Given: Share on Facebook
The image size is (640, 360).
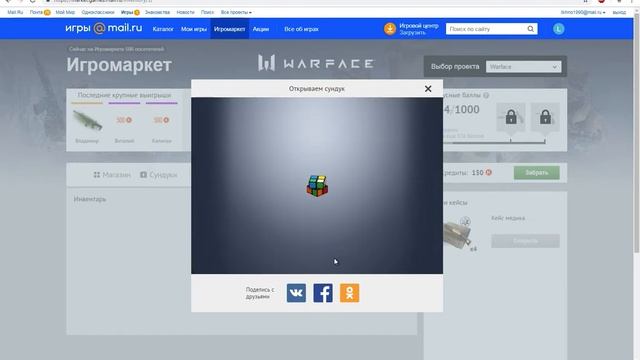Looking at the screenshot, I should pos(323,293).
